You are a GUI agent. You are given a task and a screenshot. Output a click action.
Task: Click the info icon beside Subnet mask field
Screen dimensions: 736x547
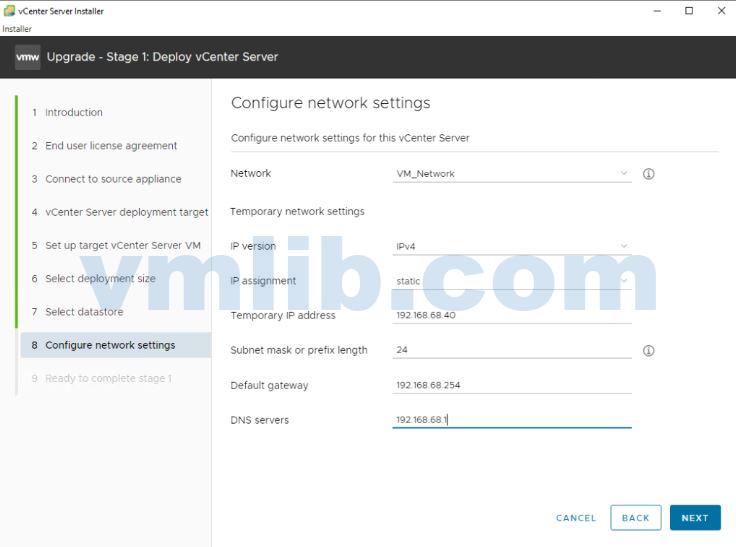point(648,350)
